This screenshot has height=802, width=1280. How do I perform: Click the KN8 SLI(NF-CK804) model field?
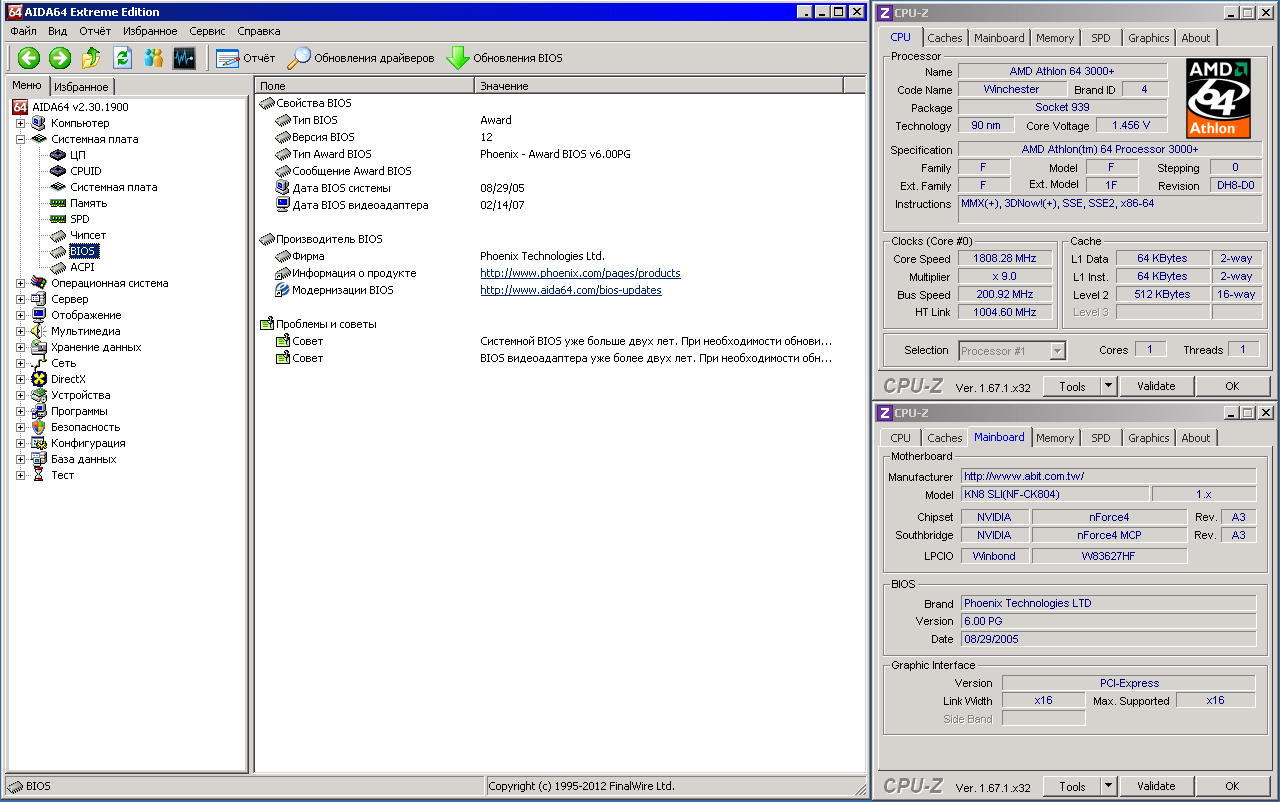pyautogui.click(x=1055, y=494)
